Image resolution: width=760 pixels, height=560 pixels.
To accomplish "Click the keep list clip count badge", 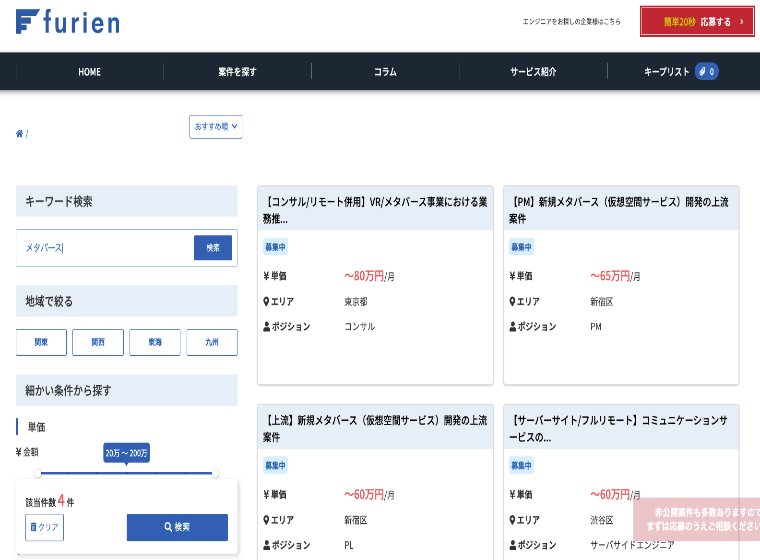I will pos(707,72).
